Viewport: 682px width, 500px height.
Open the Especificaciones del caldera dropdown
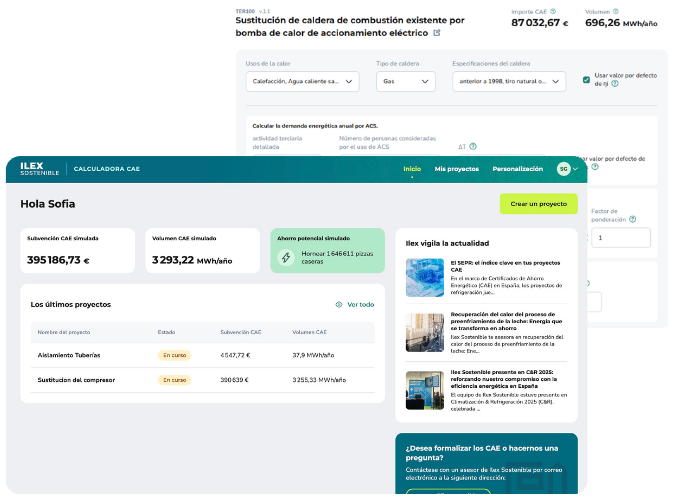[508, 81]
